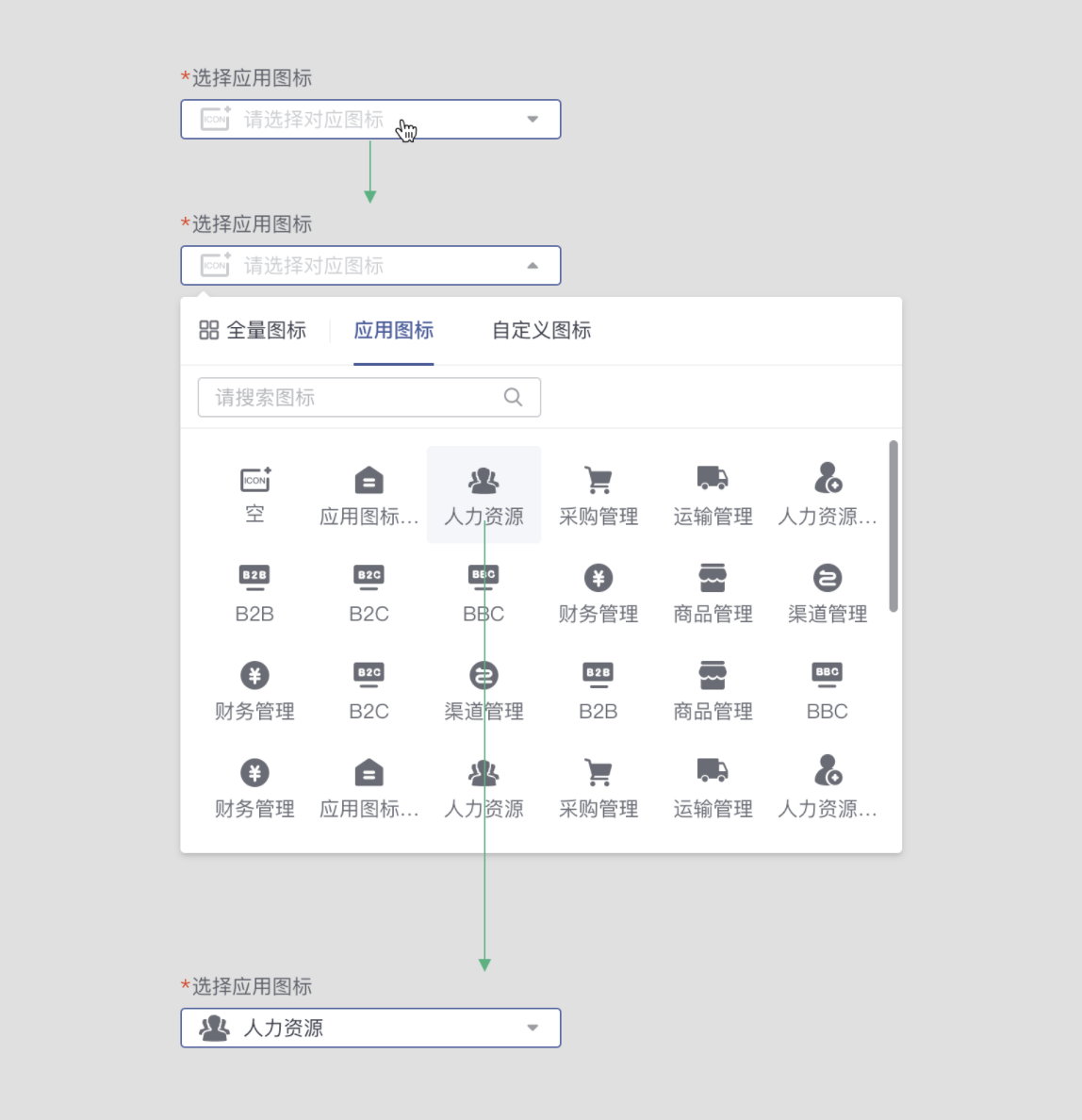Select 运输管理 truck icon in first row
The width and height of the screenshot is (1082, 1120).
click(x=713, y=494)
